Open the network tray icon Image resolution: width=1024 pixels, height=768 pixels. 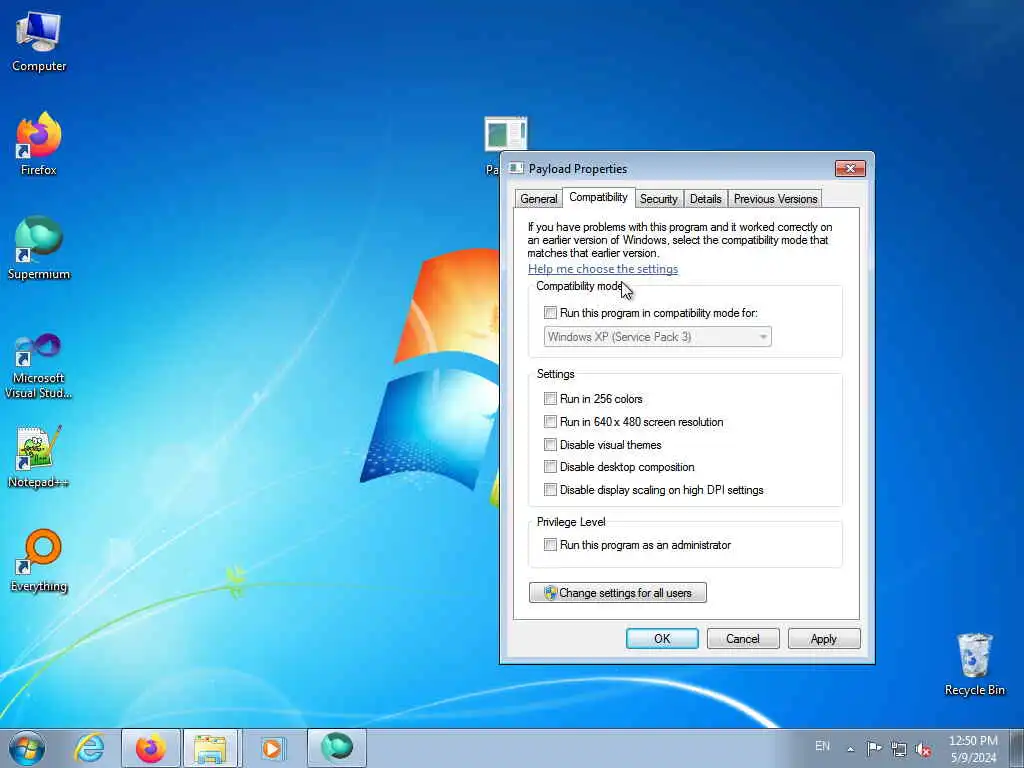(899, 749)
